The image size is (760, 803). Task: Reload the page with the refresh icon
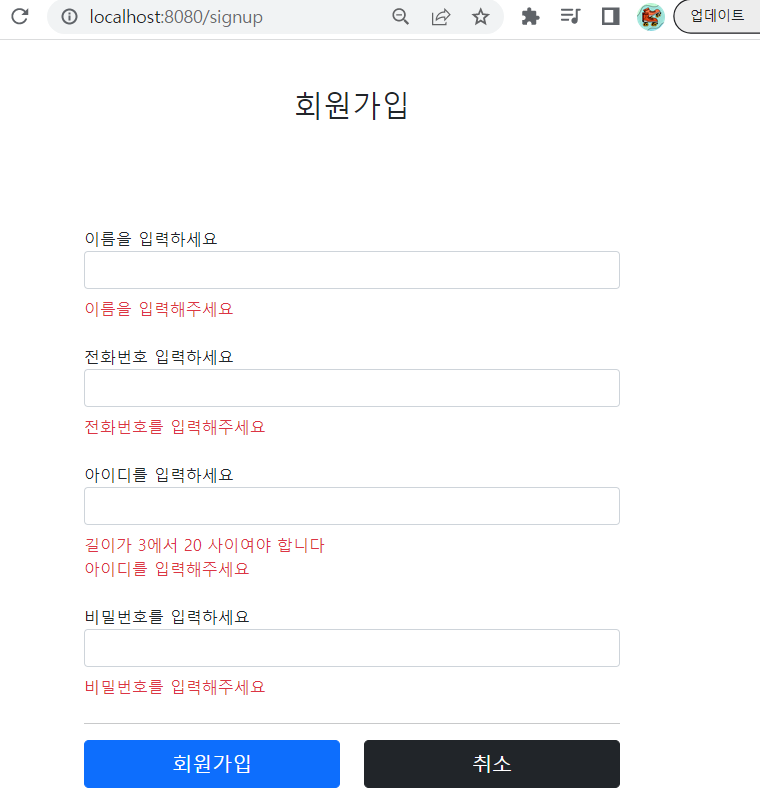(x=20, y=16)
